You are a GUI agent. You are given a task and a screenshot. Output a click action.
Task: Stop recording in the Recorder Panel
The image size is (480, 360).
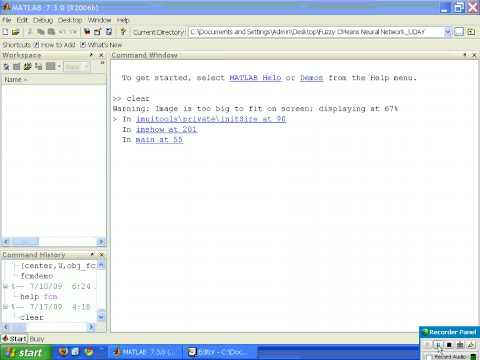[449, 345]
